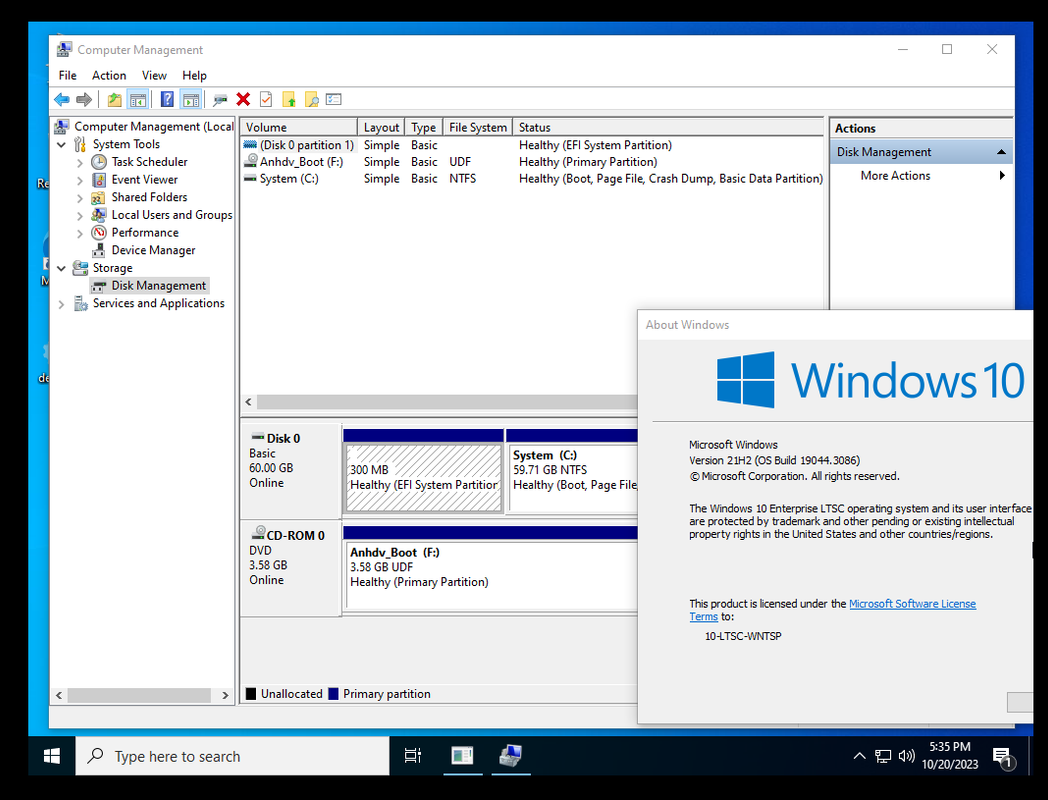Viewport: 1048px width, 800px height.
Task: Click the red X delete toolbar icon
Action: point(243,100)
